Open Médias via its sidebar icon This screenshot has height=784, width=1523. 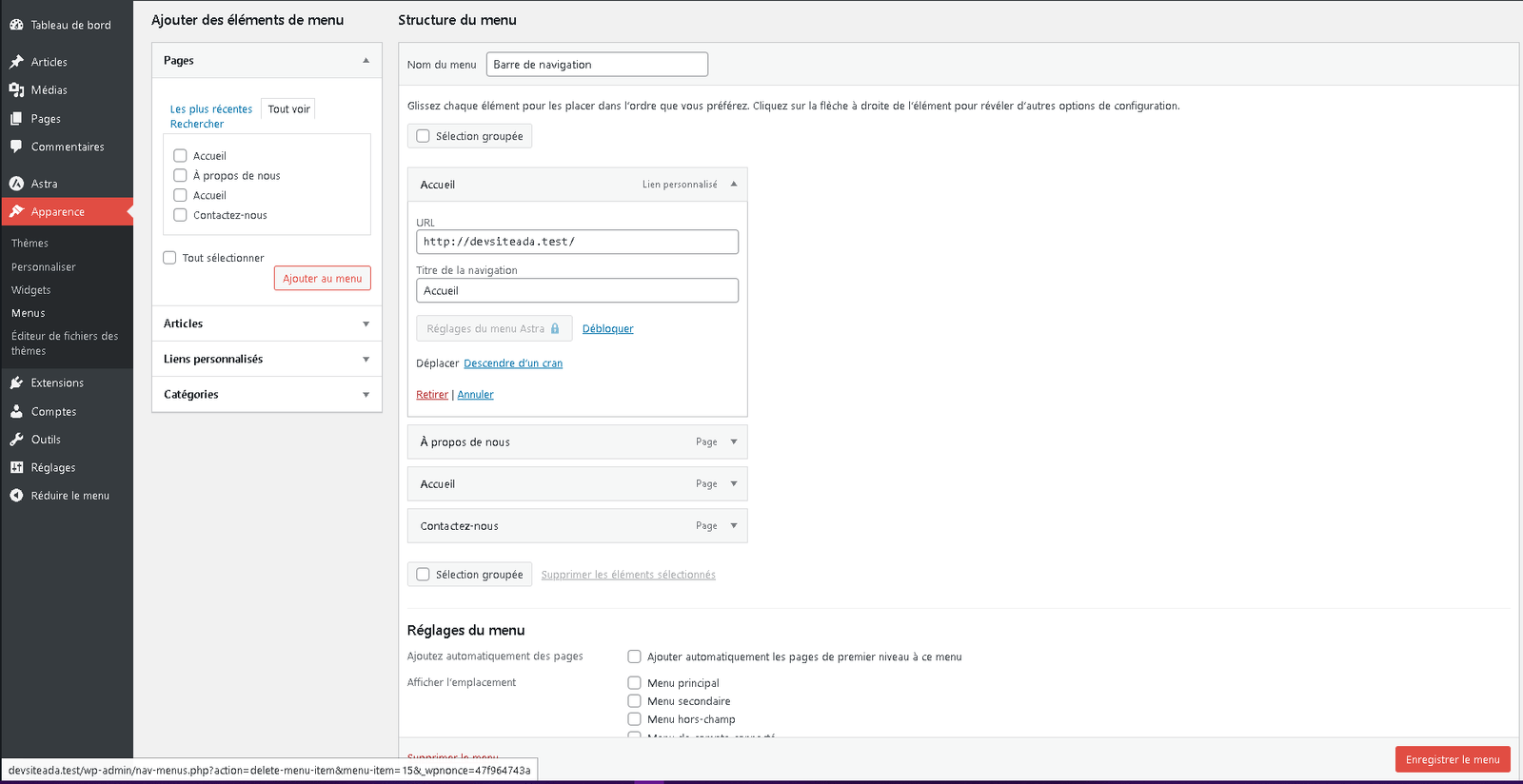point(16,89)
